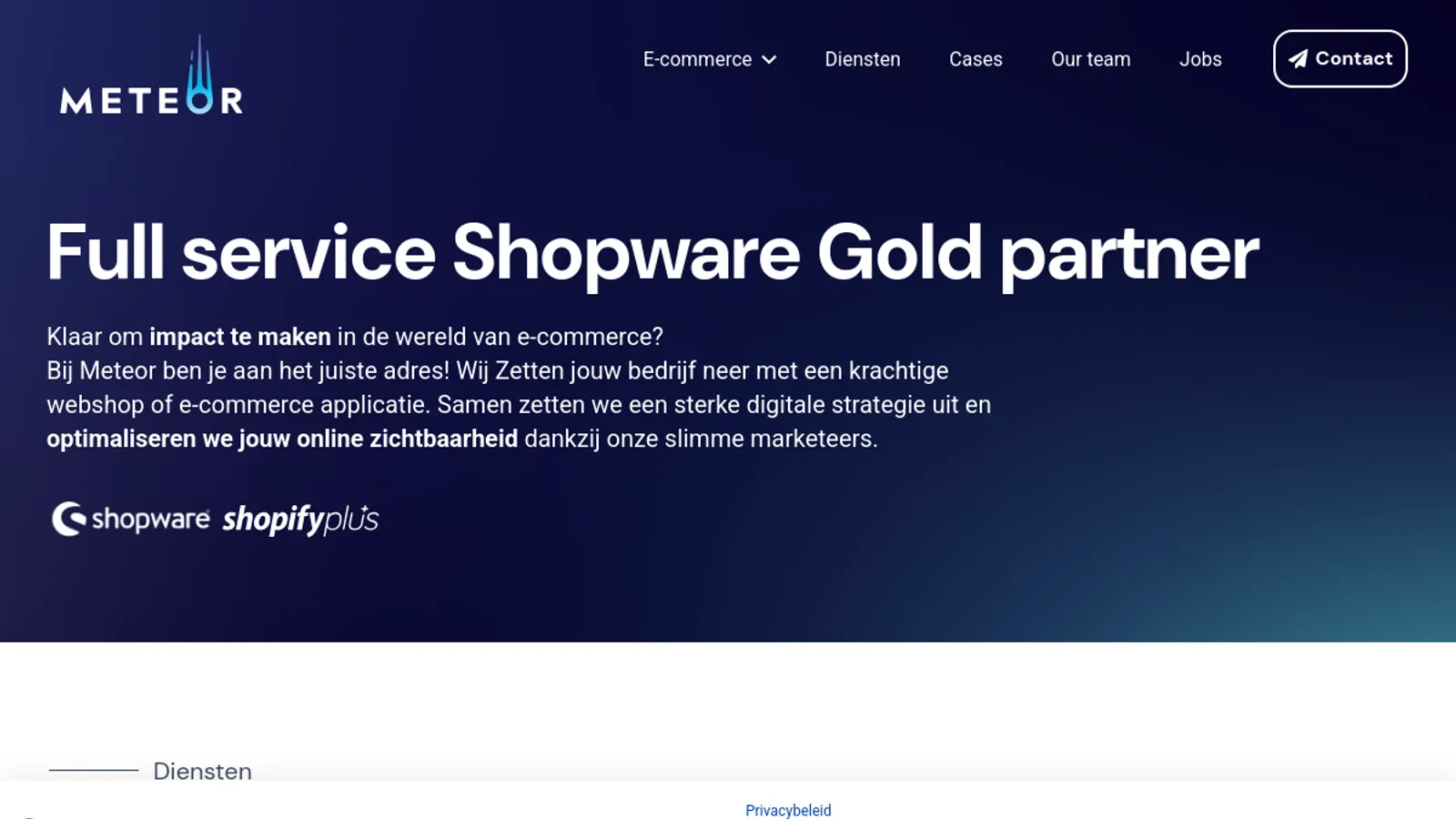Expand the E-commerce dropdown chevron

click(769, 60)
